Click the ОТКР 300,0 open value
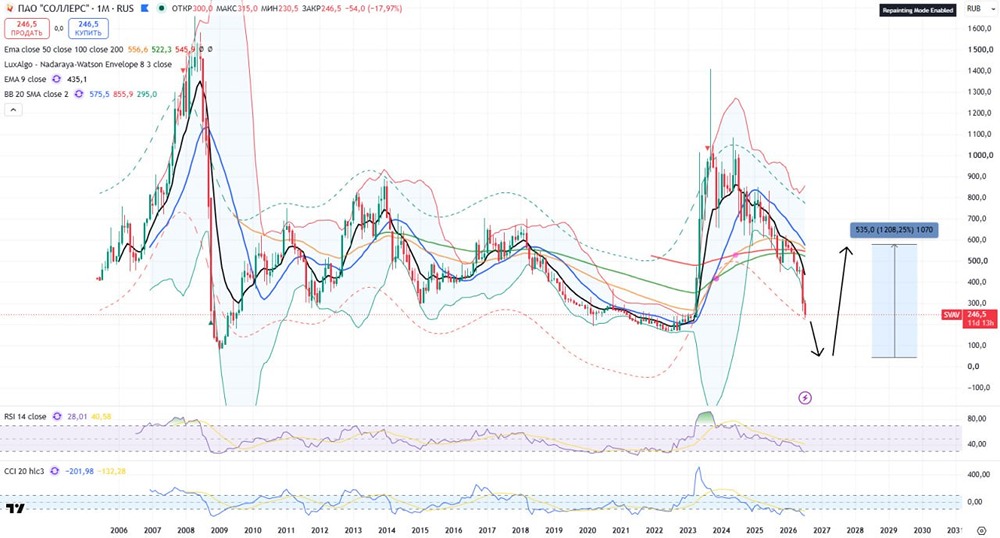This screenshot has height=538, width=1000. click(x=193, y=9)
